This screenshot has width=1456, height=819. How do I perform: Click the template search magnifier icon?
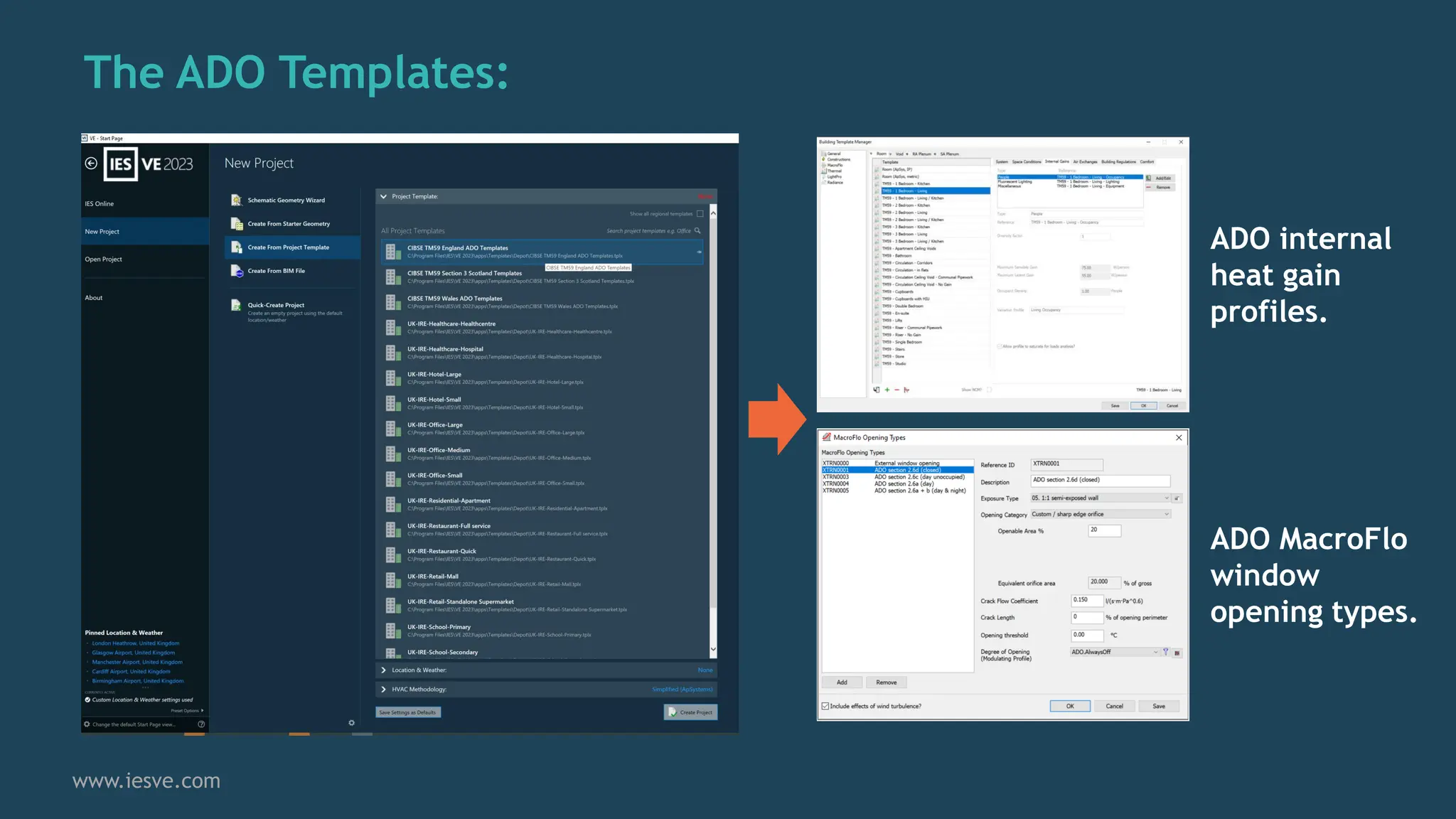697,231
